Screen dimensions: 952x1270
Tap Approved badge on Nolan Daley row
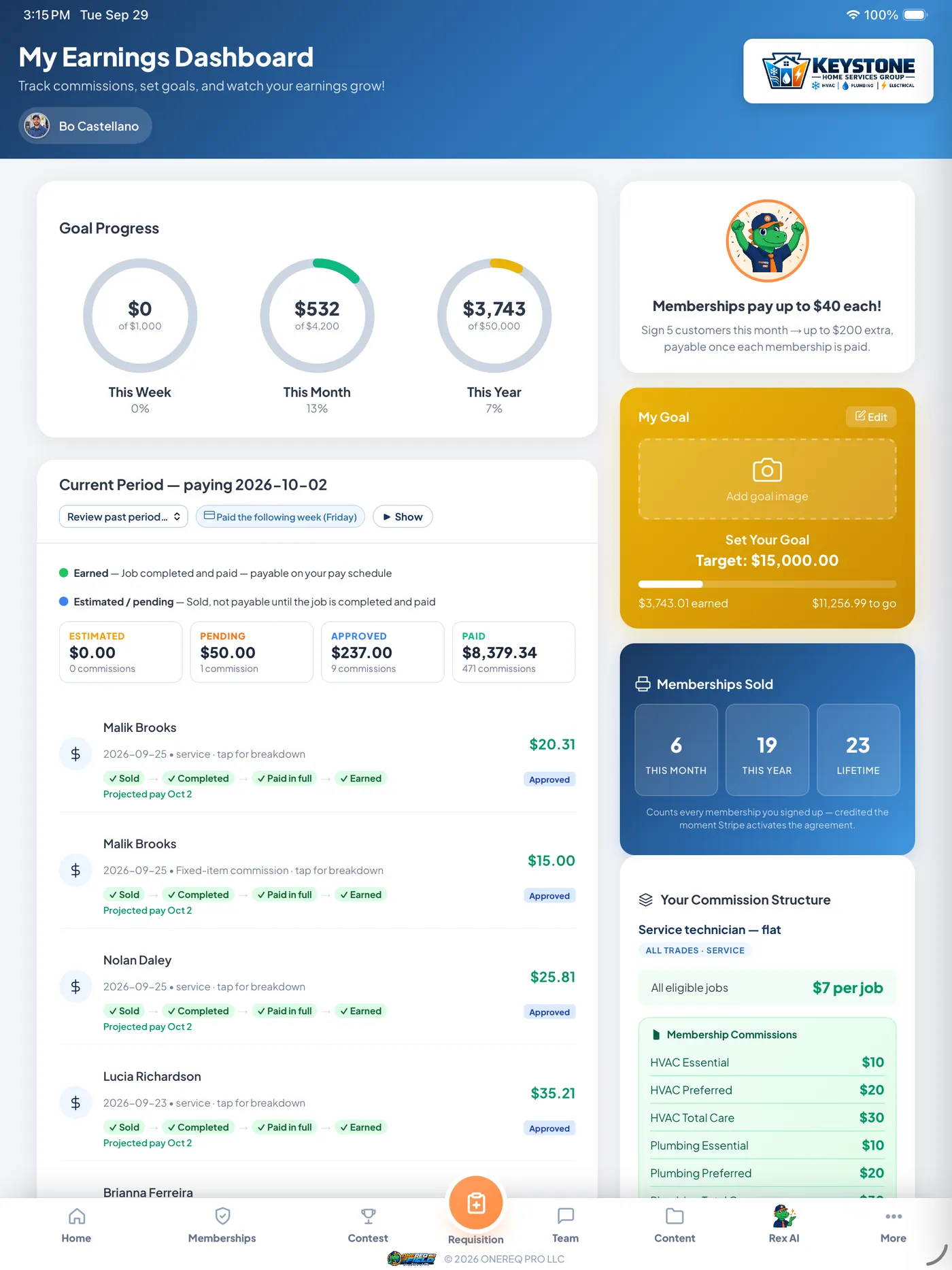point(549,1012)
